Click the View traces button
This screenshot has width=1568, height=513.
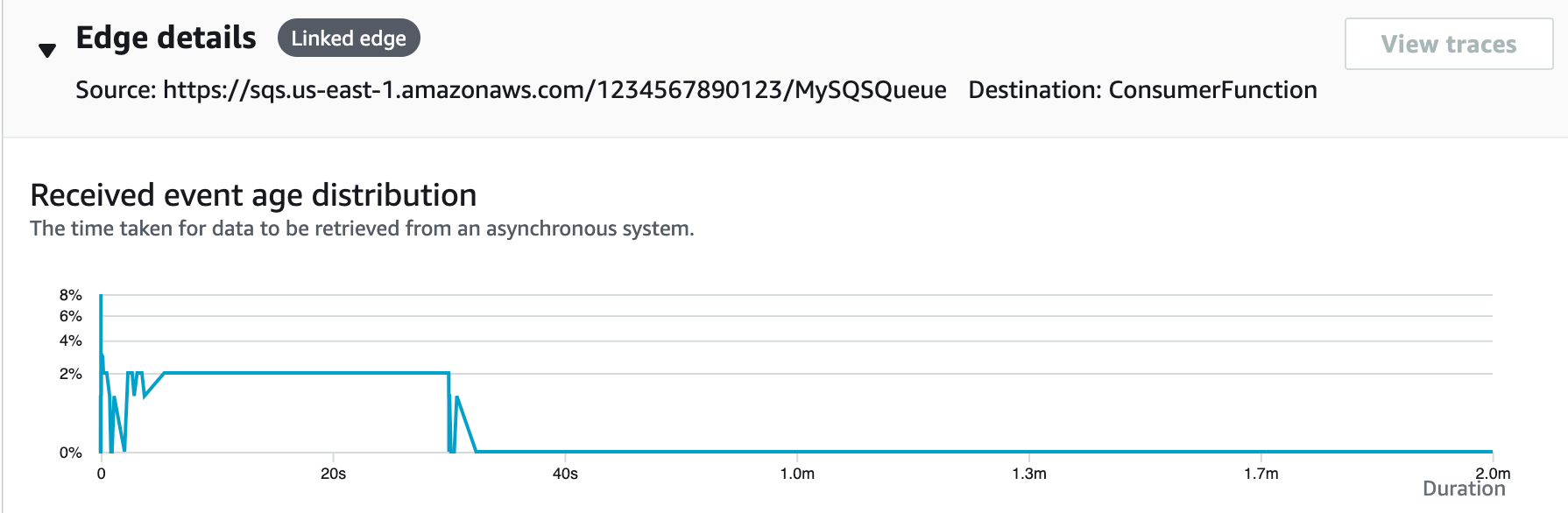pyautogui.click(x=1447, y=44)
